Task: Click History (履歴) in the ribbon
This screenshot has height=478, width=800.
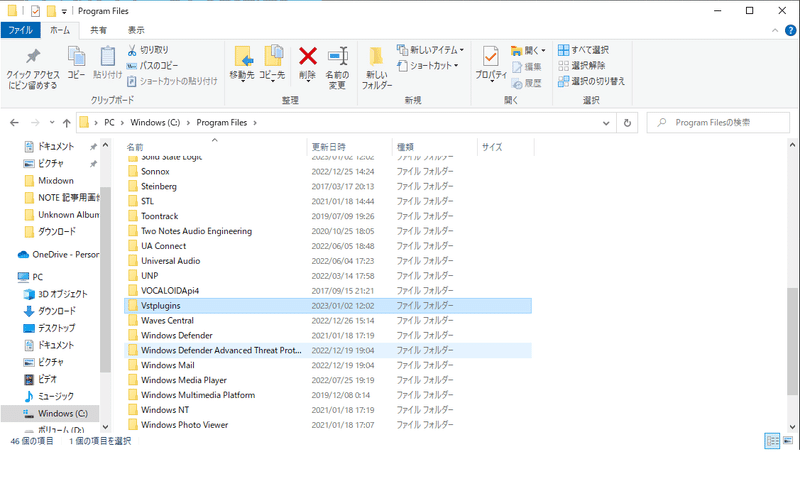Action: [x=527, y=83]
